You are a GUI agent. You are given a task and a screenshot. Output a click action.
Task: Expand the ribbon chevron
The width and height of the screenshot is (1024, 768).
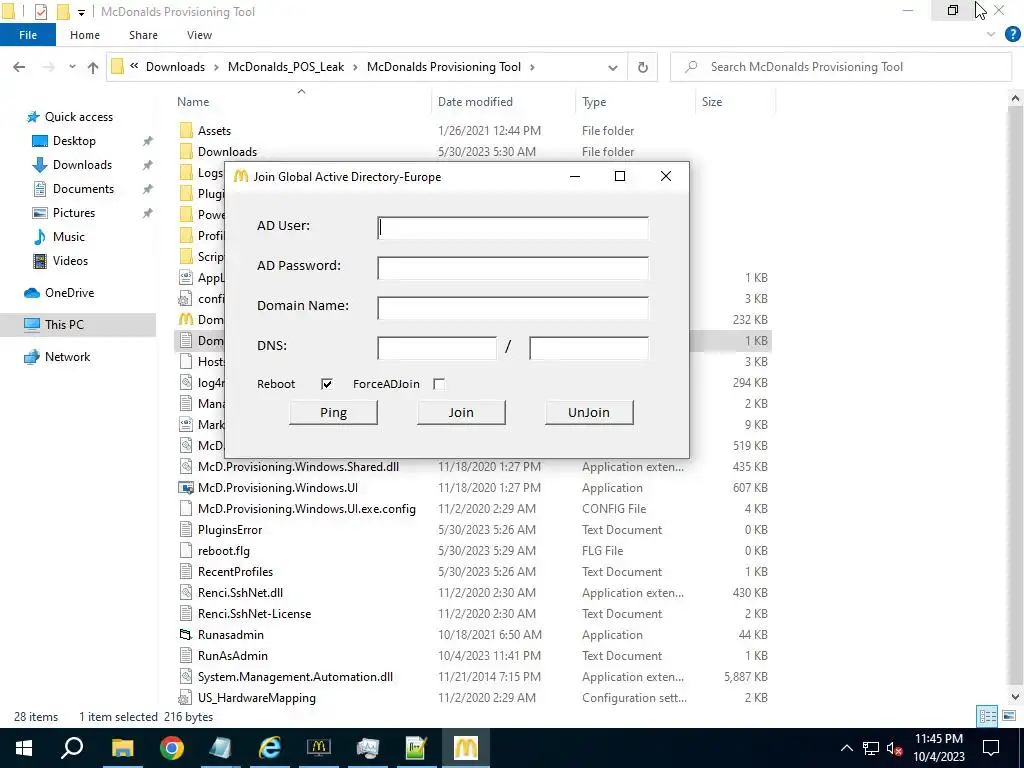click(991, 35)
